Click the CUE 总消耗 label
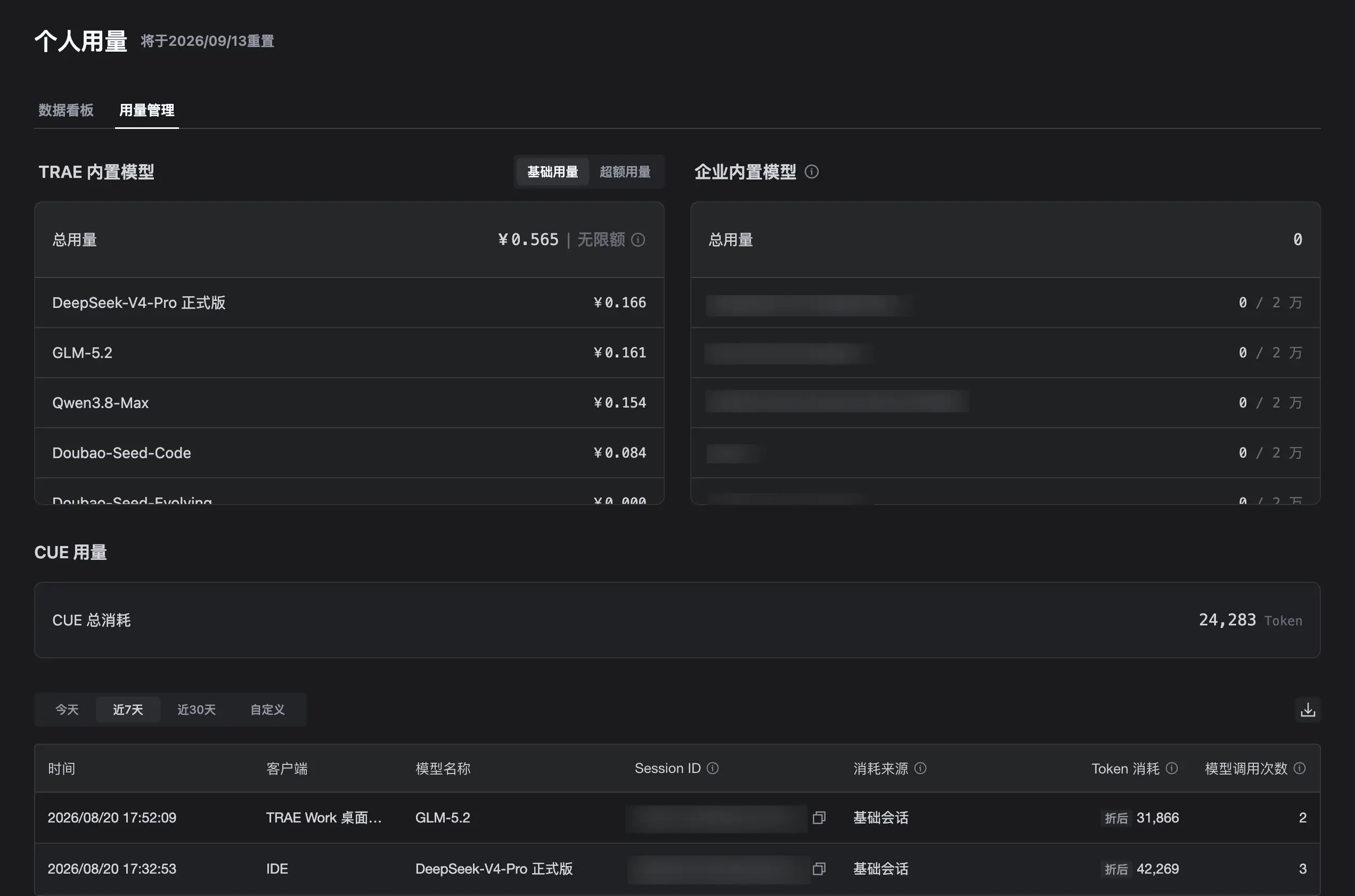 pyautogui.click(x=92, y=620)
